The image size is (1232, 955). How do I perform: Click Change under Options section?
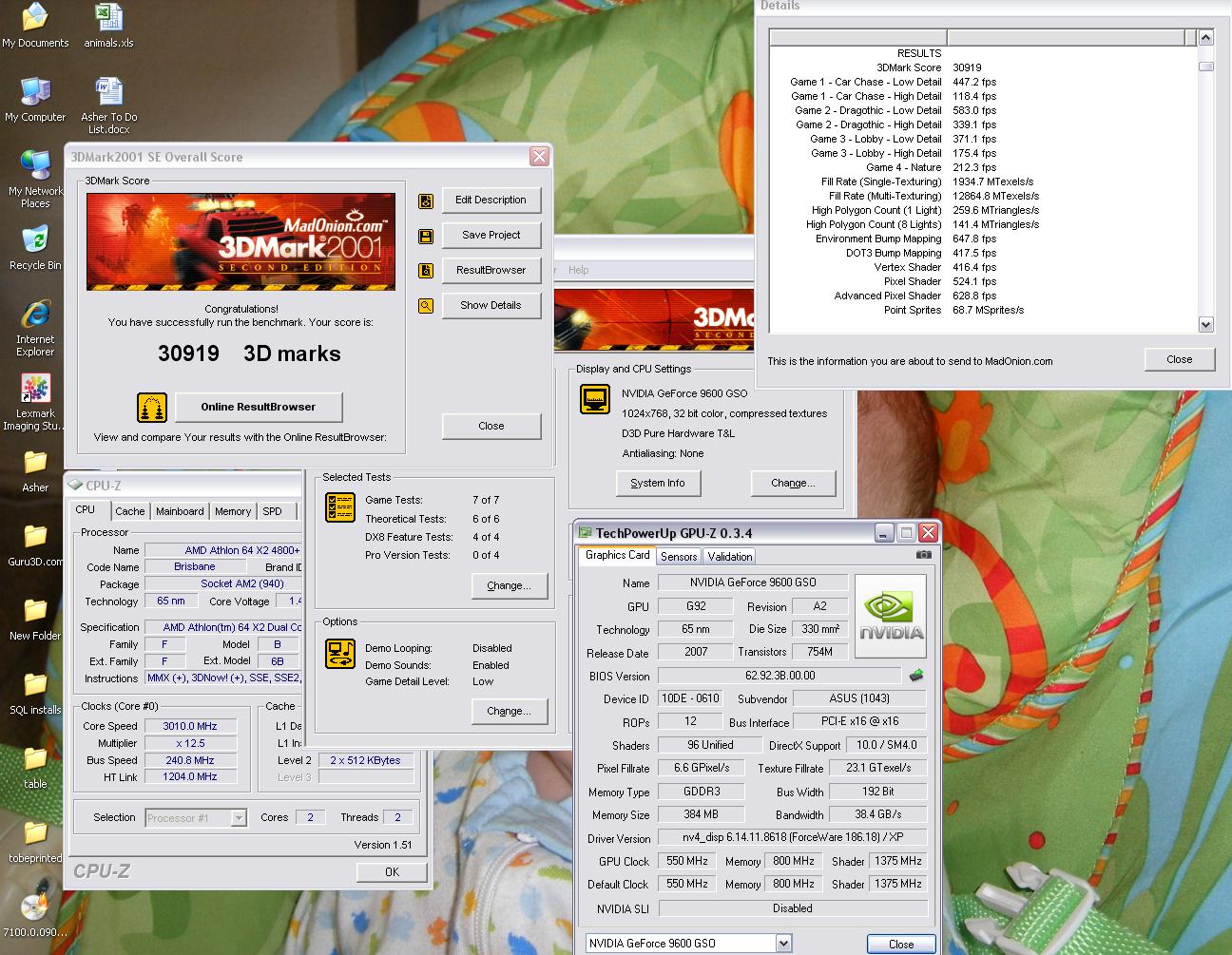coord(510,712)
